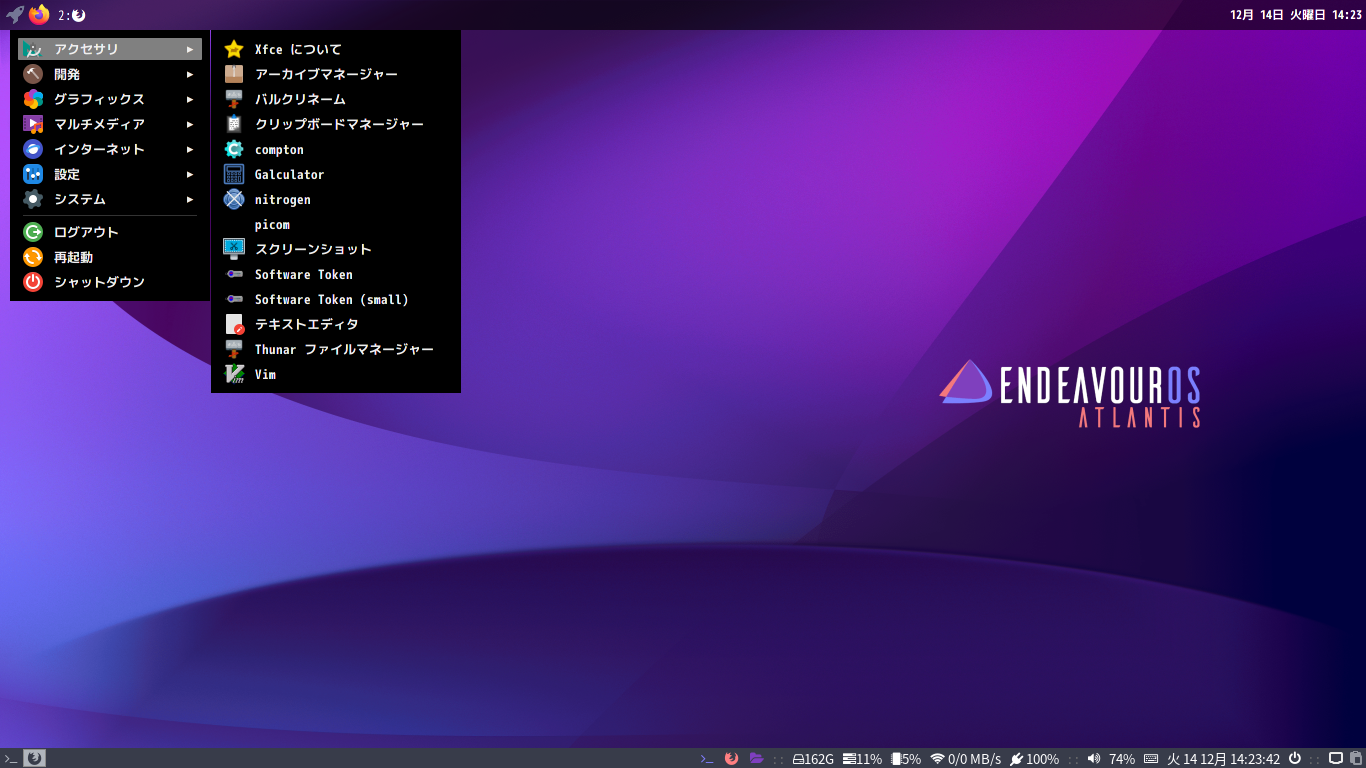The width and height of the screenshot is (1366, 768).
Task: Launch Software Token entry
Action: (x=336, y=274)
